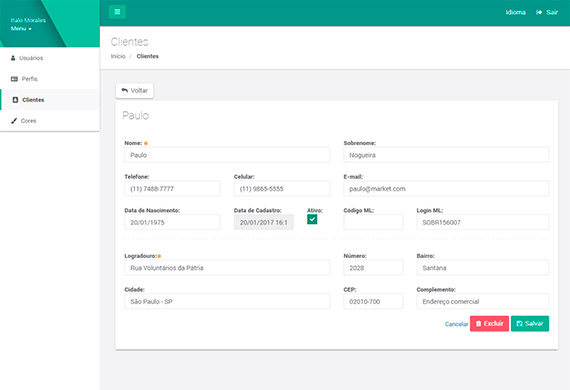Focus the Nome input field
The height and width of the screenshot is (390, 570).
(x=227, y=155)
